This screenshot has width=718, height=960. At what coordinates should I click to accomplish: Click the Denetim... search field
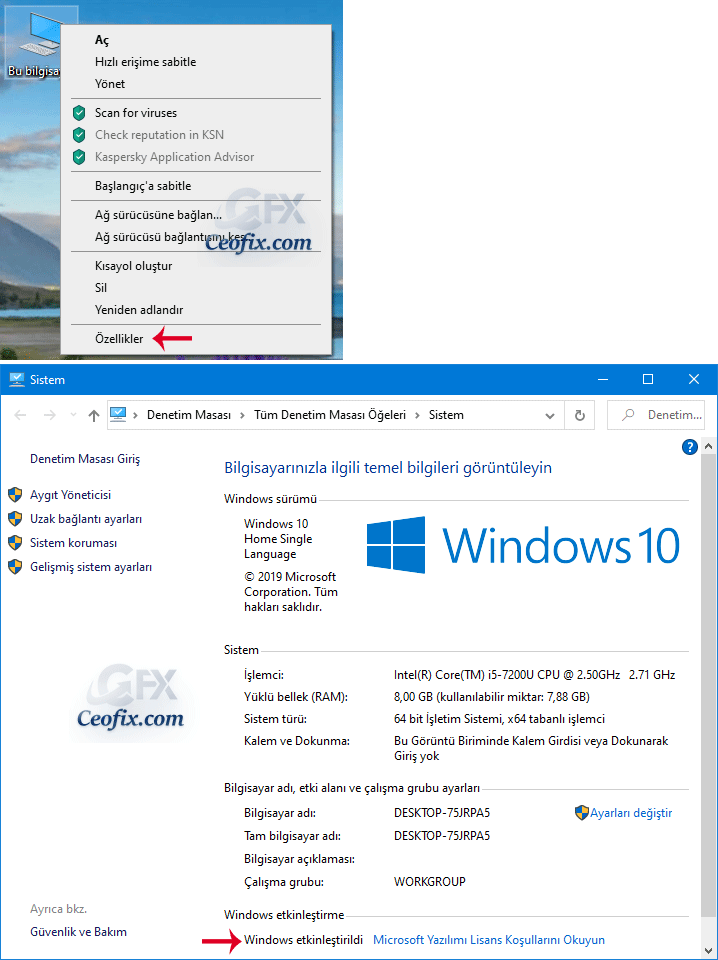pos(656,415)
